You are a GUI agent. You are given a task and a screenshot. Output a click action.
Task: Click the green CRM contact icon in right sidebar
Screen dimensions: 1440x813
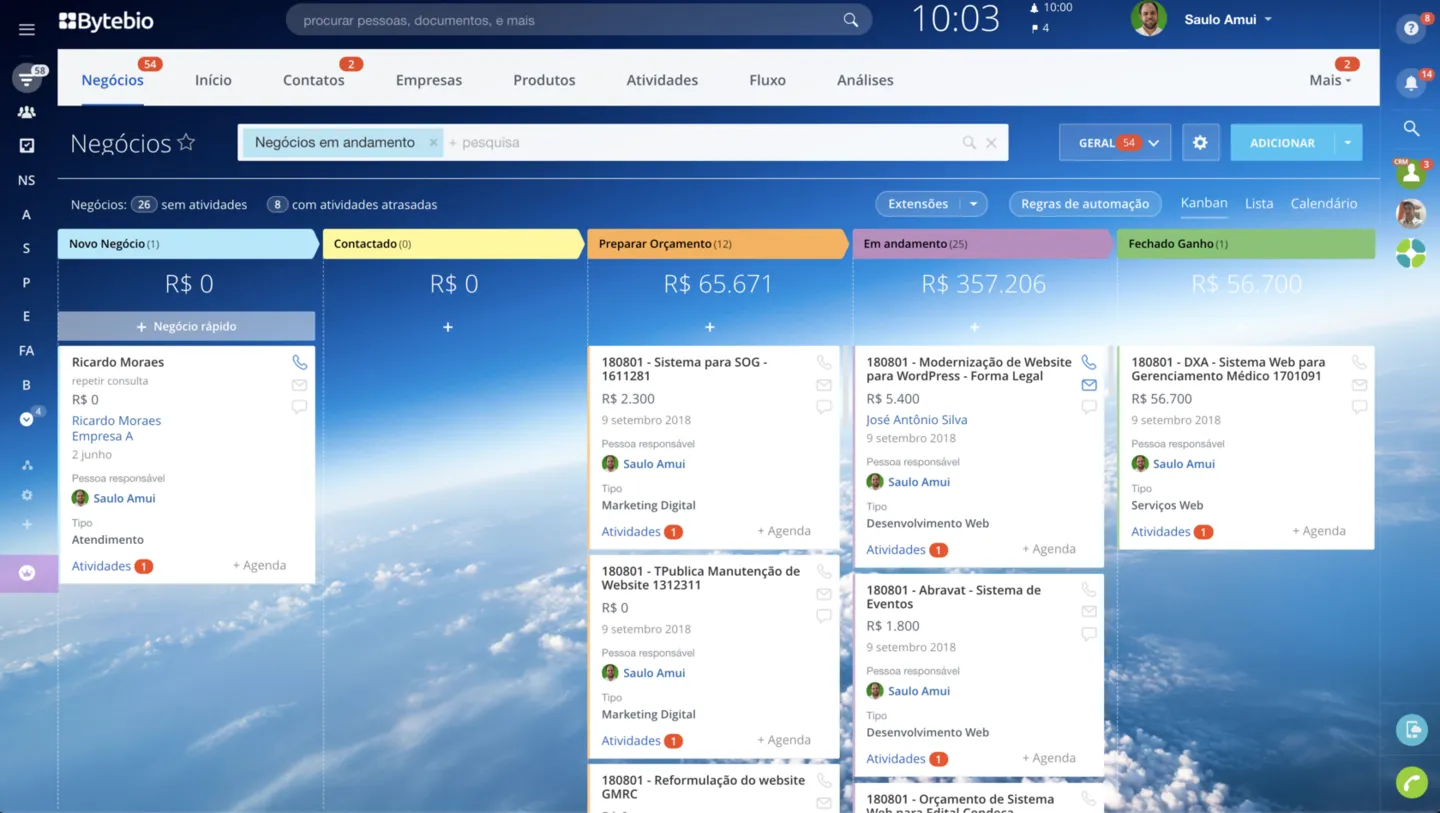1411,174
